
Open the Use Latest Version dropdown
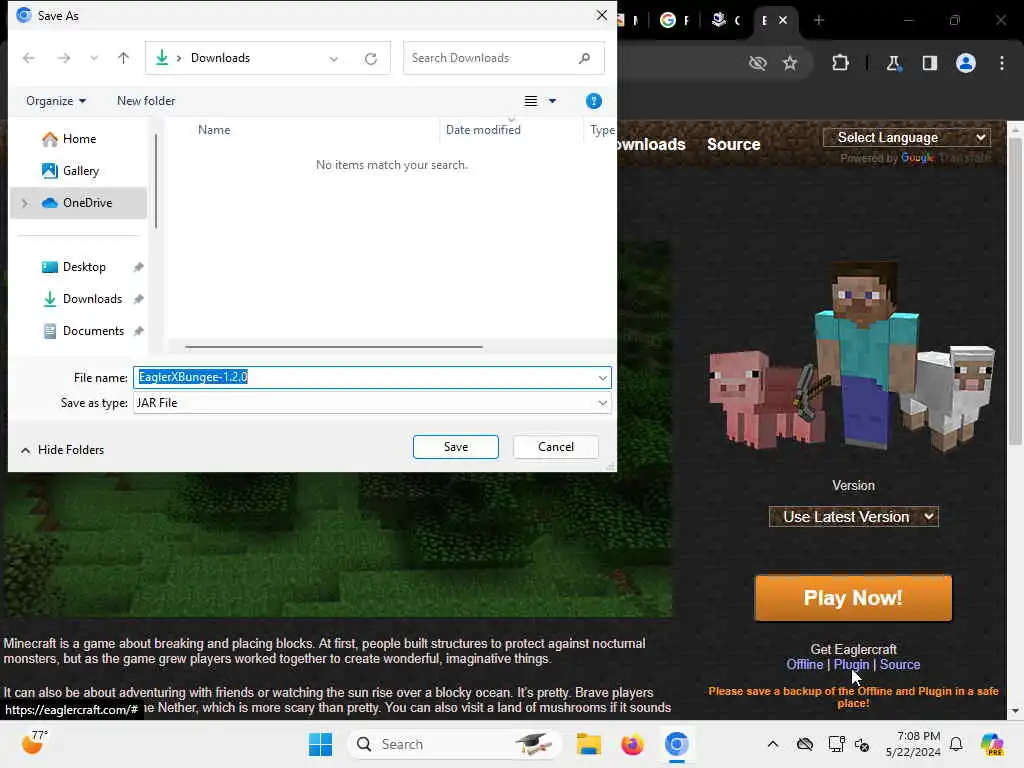854,517
